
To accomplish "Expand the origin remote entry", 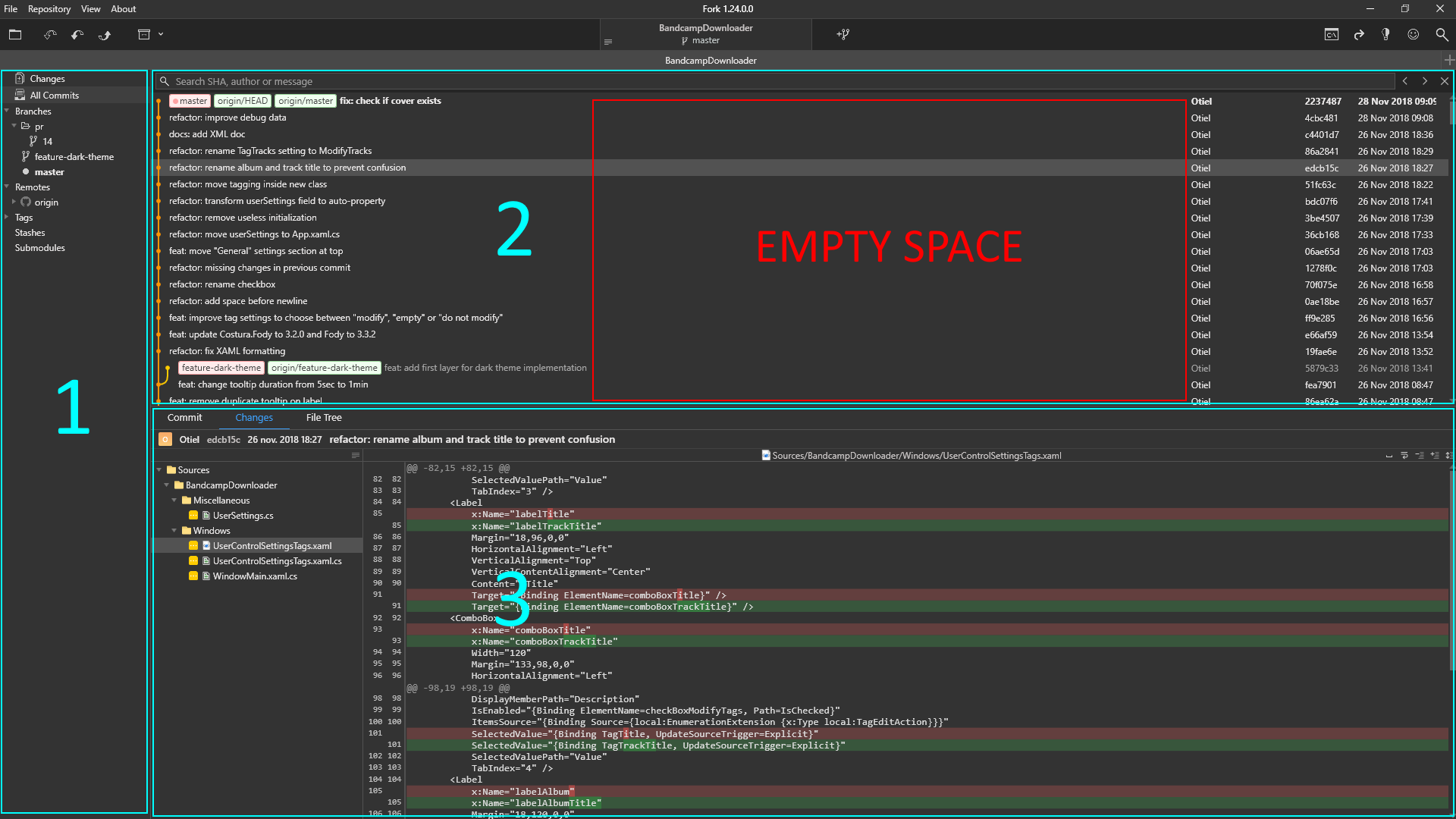I will coord(13,202).
